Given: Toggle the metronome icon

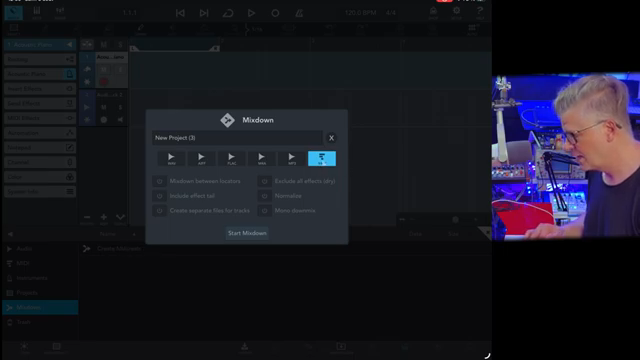Looking at the screenshot, I should pyautogui.click(x=299, y=13).
